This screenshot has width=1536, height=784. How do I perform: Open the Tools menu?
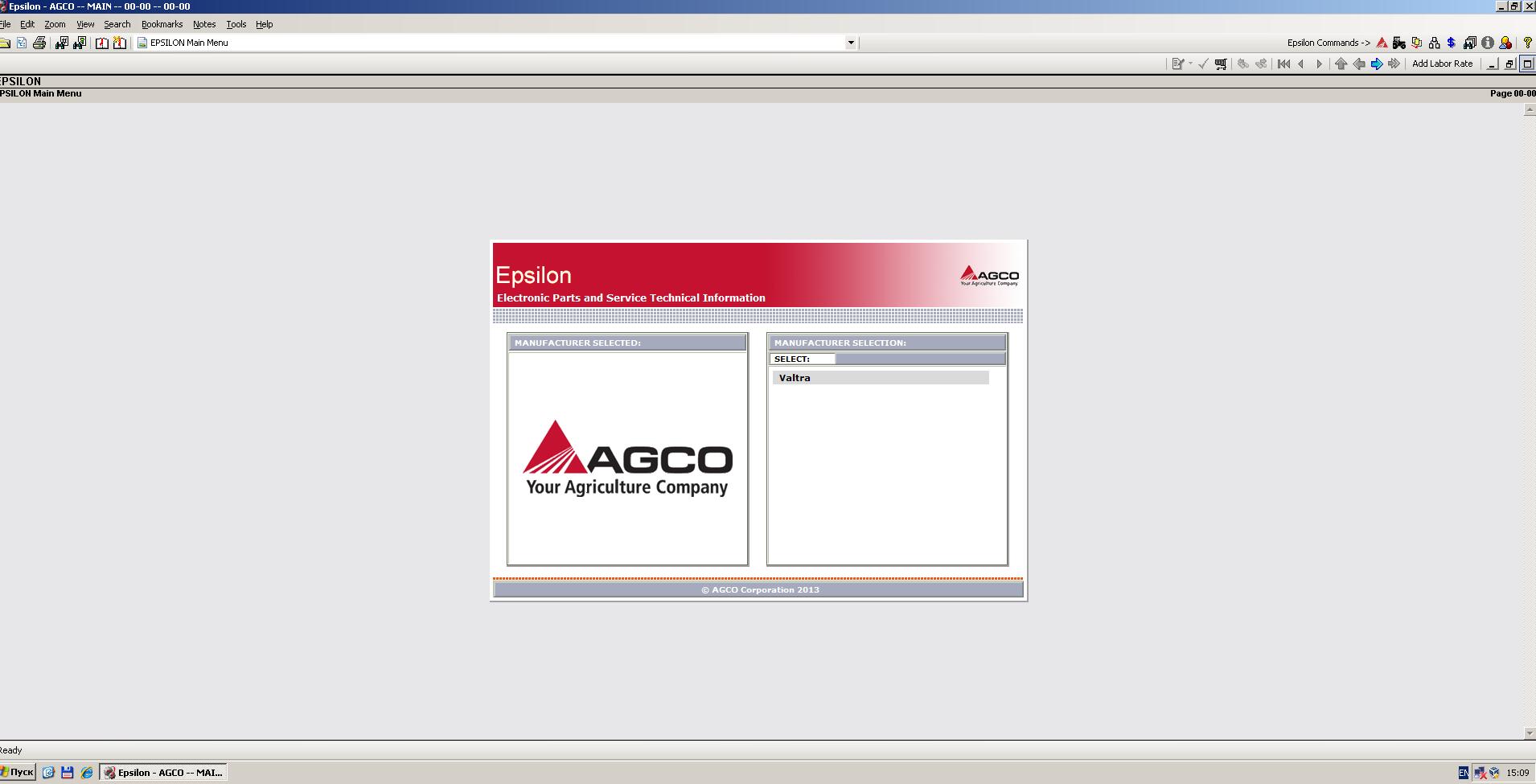coord(236,24)
